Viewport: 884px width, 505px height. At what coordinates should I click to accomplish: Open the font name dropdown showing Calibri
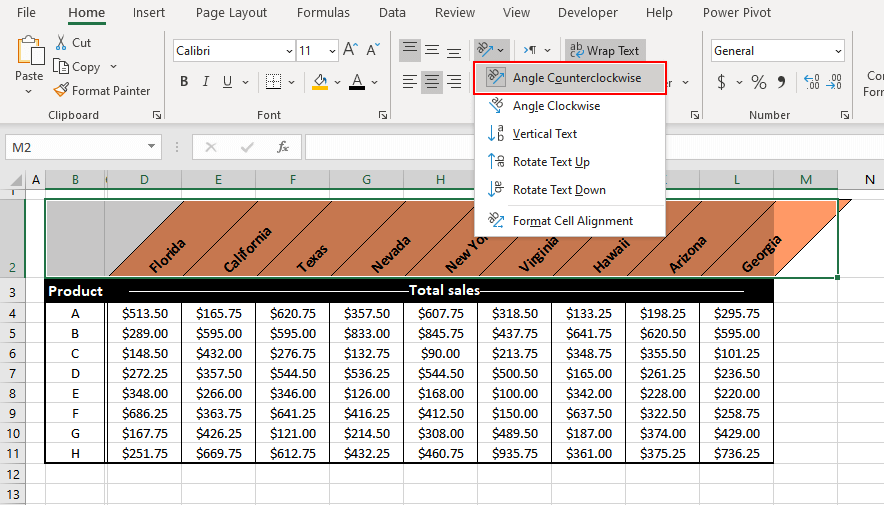point(289,51)
